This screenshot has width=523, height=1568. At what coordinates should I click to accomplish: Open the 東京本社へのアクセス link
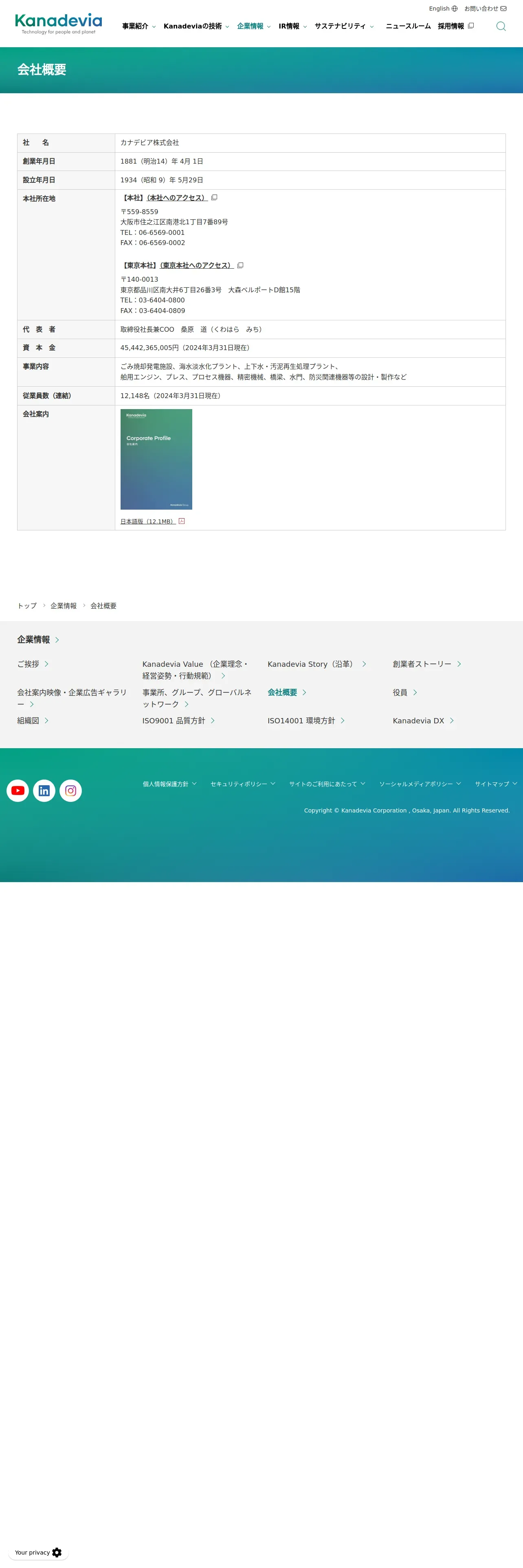coord(197,265)
